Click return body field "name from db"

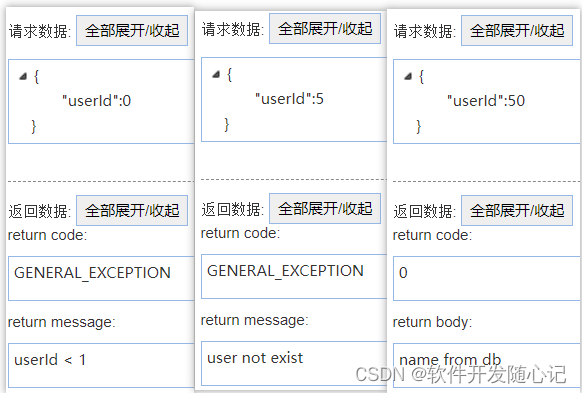[487, 366]
